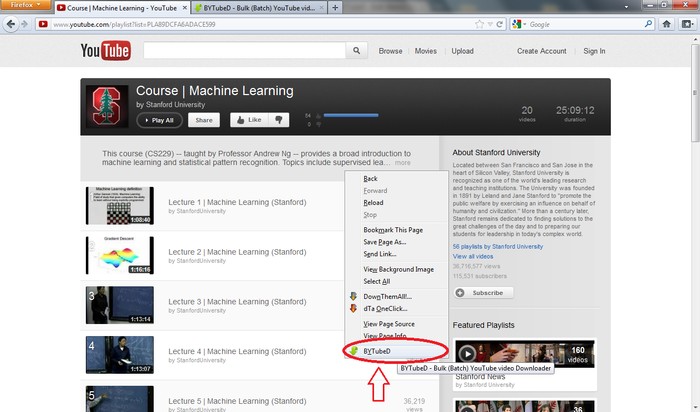Open the Upload link in header
Screen dimensions: 700x412
[462, 51]
